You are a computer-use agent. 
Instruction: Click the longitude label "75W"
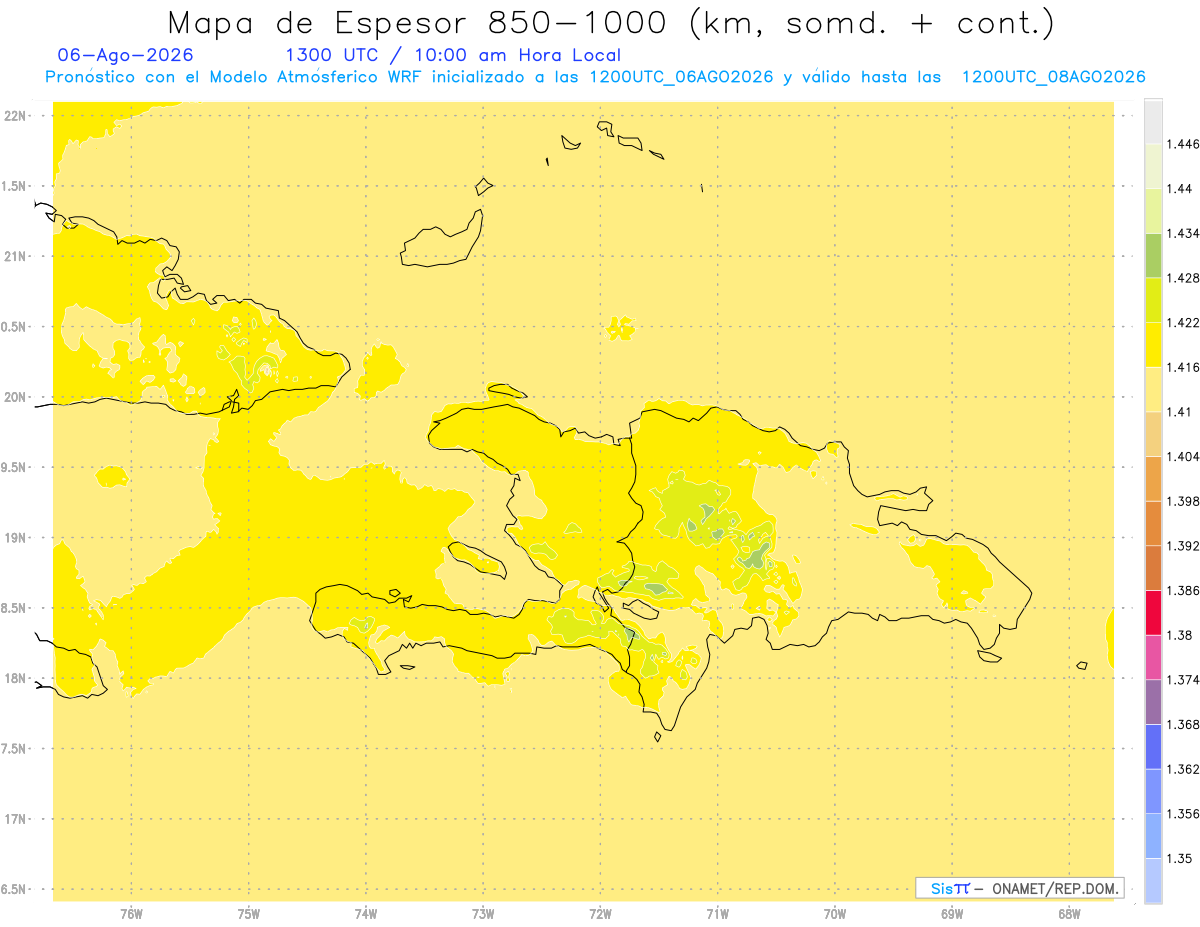[249, 914]
